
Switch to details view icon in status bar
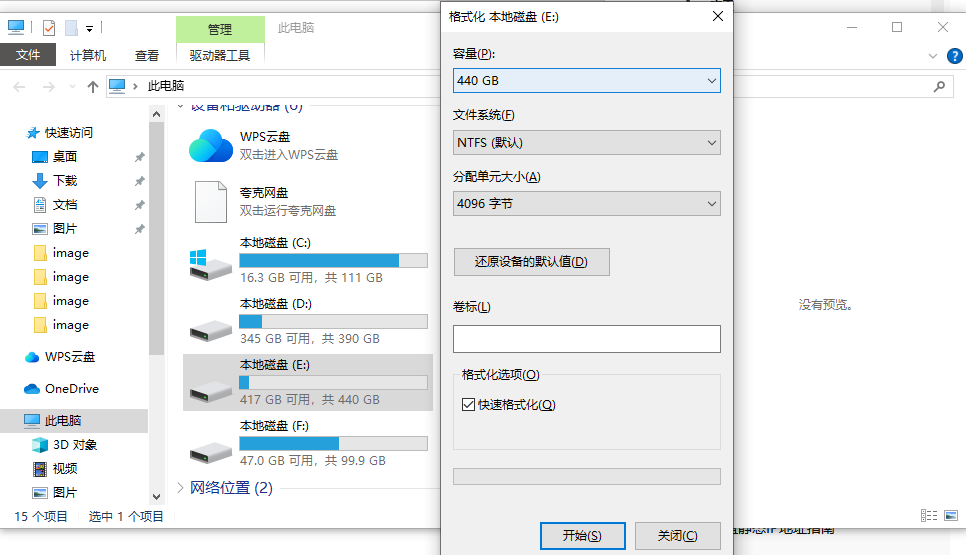point(928,516)
